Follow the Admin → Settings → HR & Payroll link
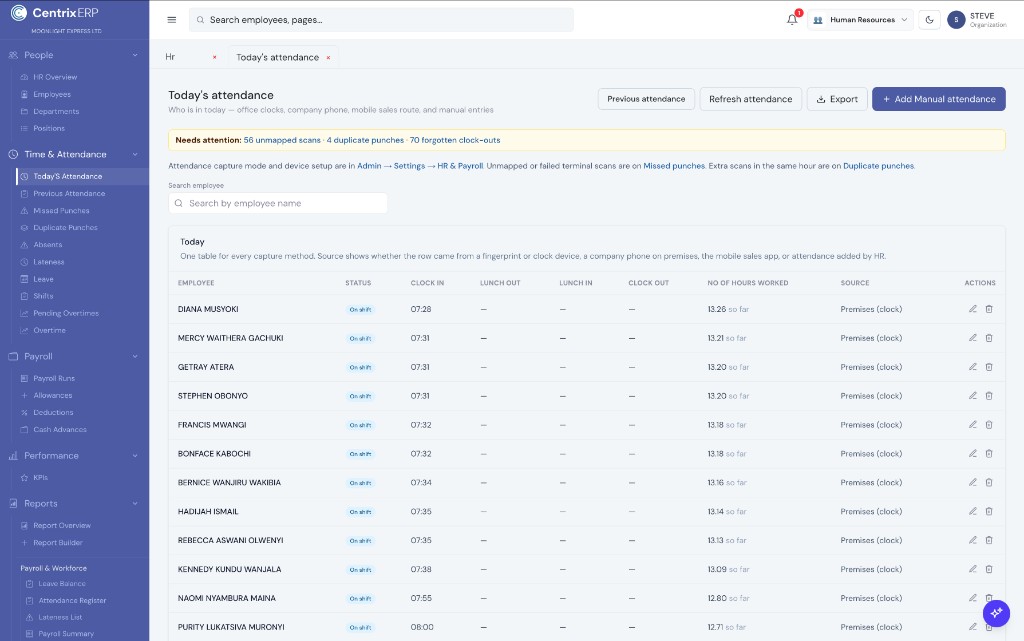Screen dimensions: 1024x641 (420, 166)
